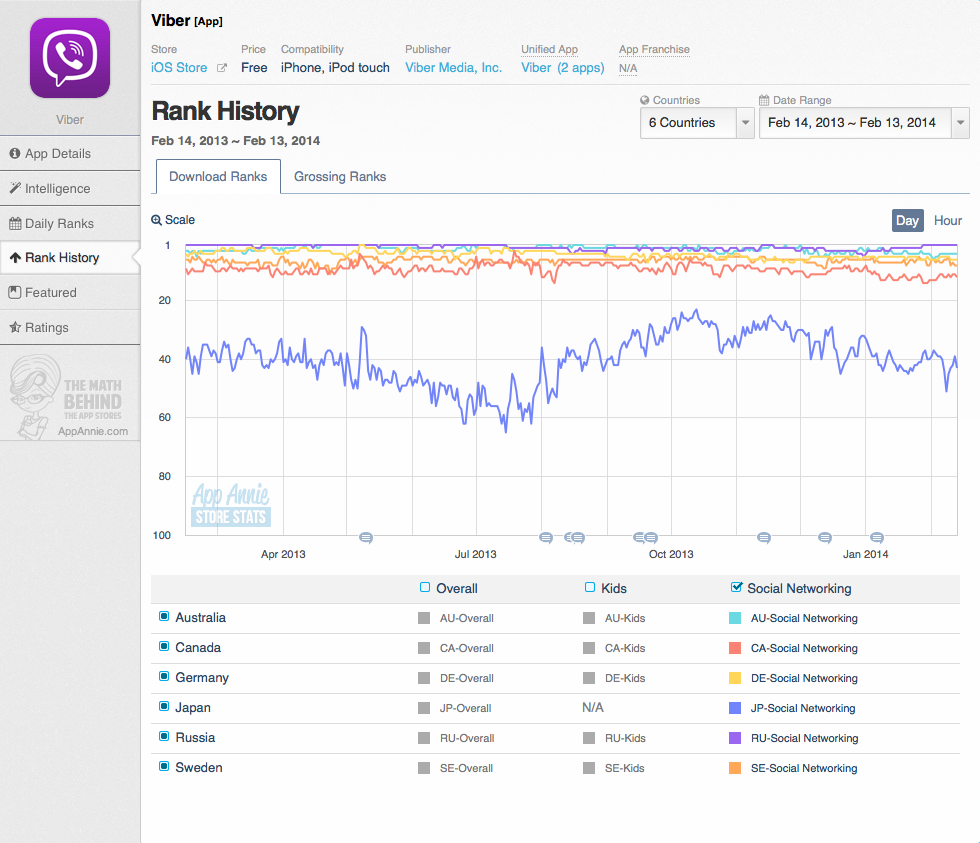
Task: Open the iOS Store link
Action: coord(179,67)
